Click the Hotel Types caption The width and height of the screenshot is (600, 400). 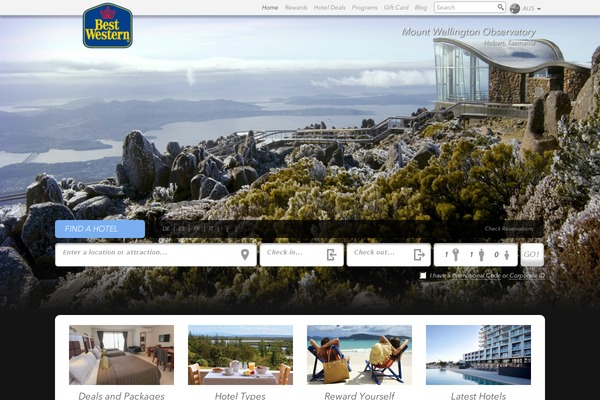point(240,395)
